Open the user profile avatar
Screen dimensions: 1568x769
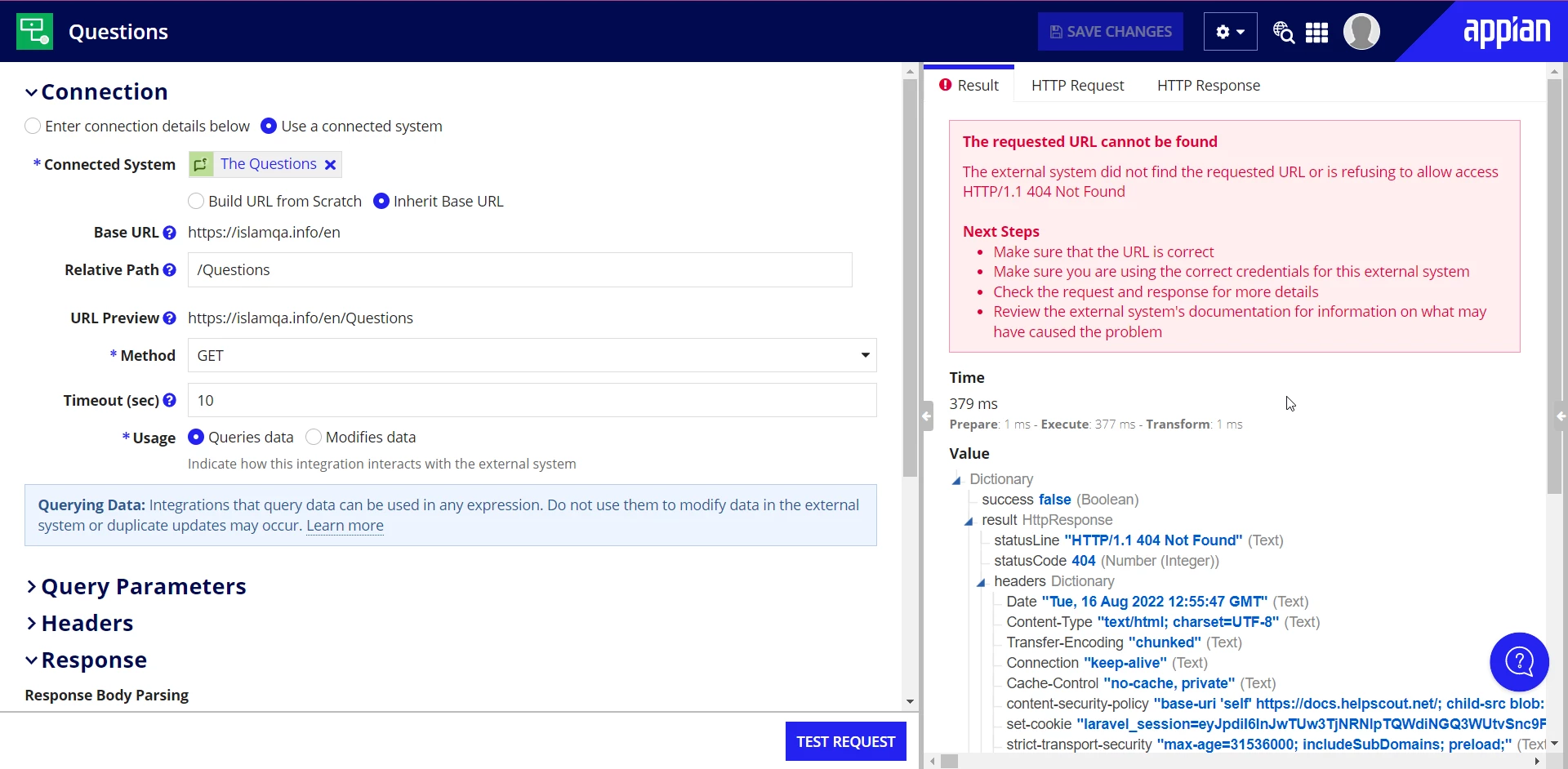tap(1361, 32)
